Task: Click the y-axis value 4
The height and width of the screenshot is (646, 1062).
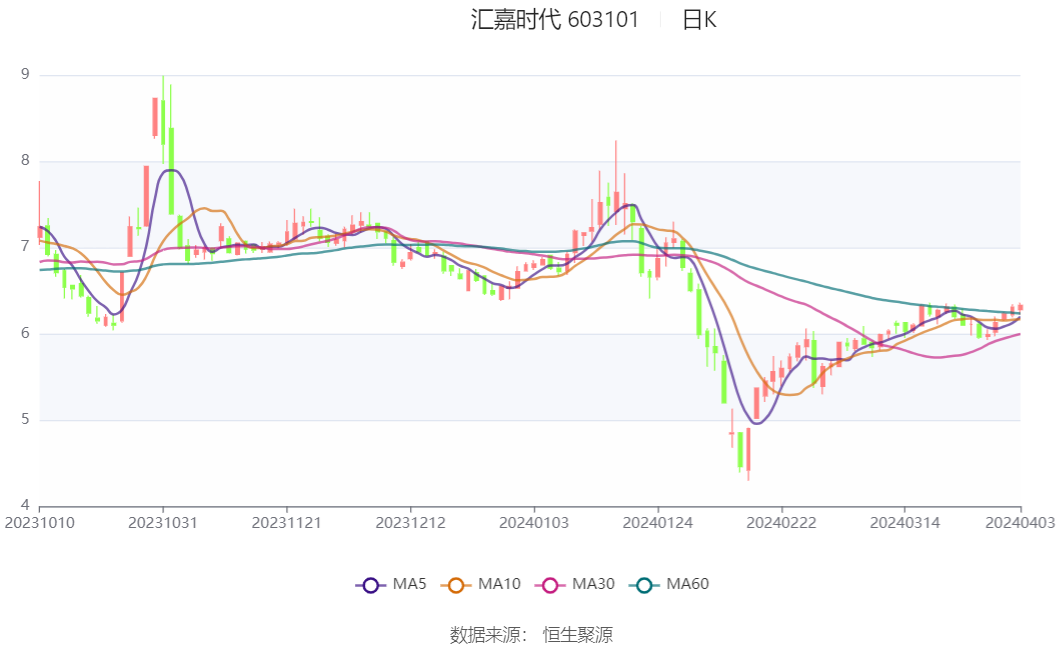Action: [25, 505]
